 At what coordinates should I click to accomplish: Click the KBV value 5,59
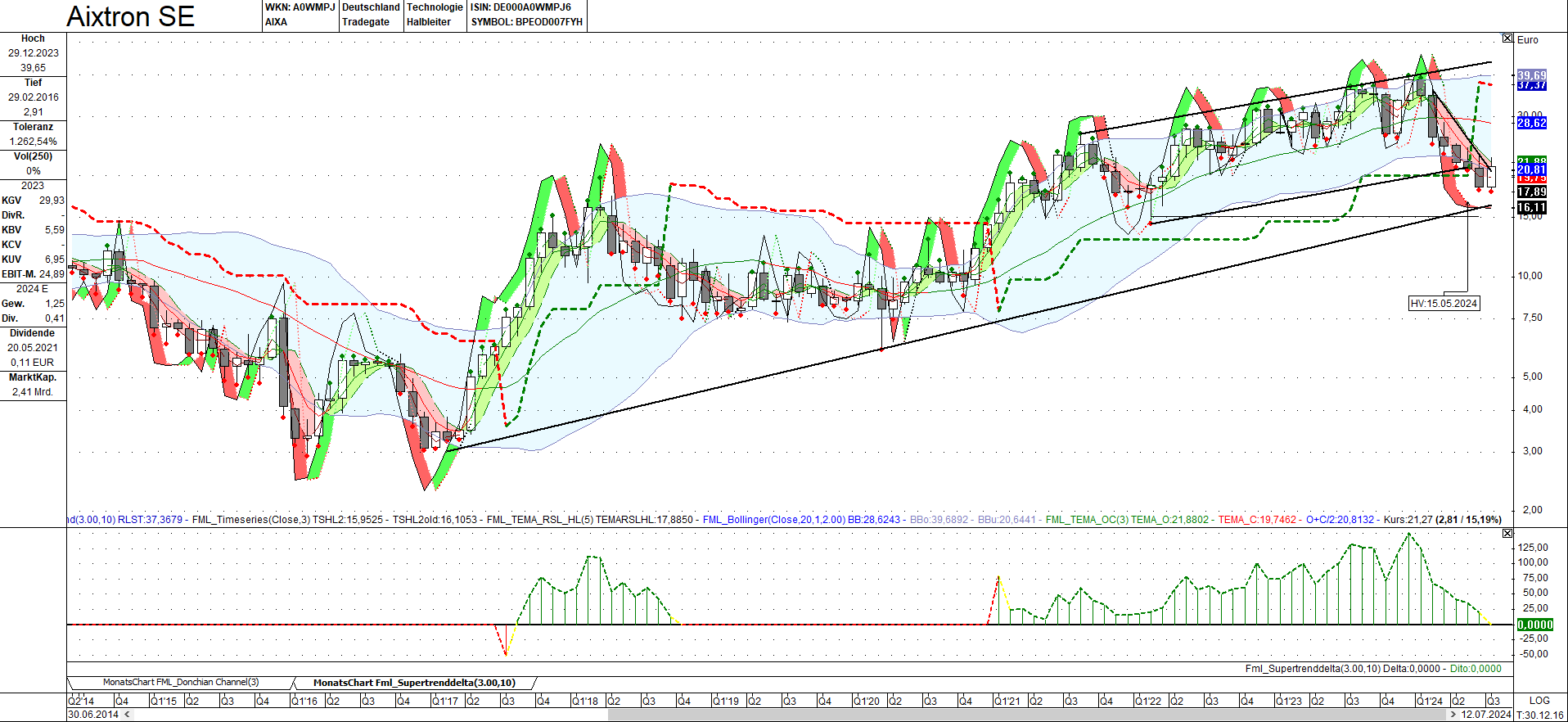(55, 230)
